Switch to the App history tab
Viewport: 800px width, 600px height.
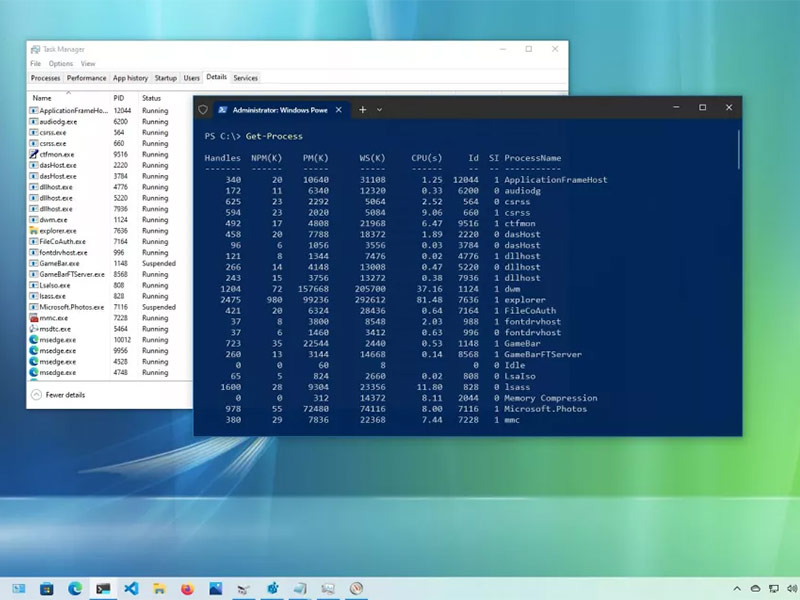coord(130,78)
